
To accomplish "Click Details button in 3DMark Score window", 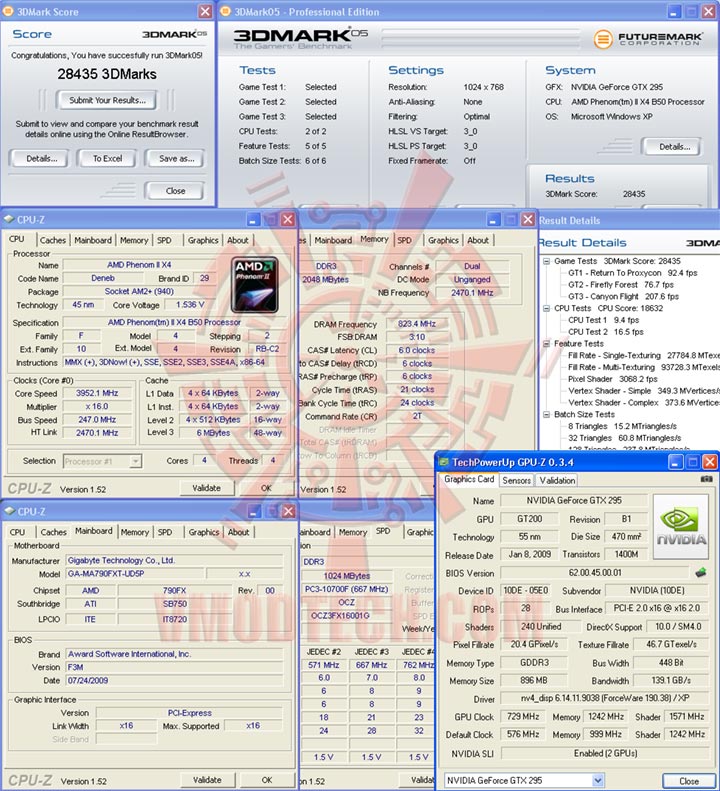I will pos(41,158).
